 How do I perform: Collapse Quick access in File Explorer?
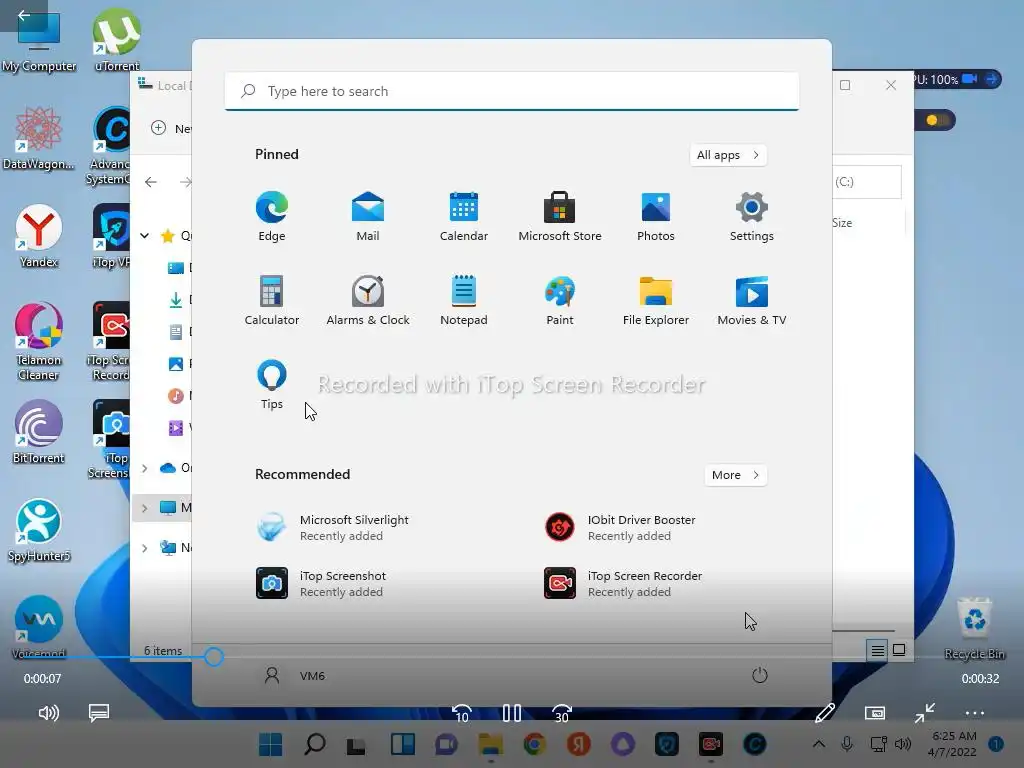(145, 236)
